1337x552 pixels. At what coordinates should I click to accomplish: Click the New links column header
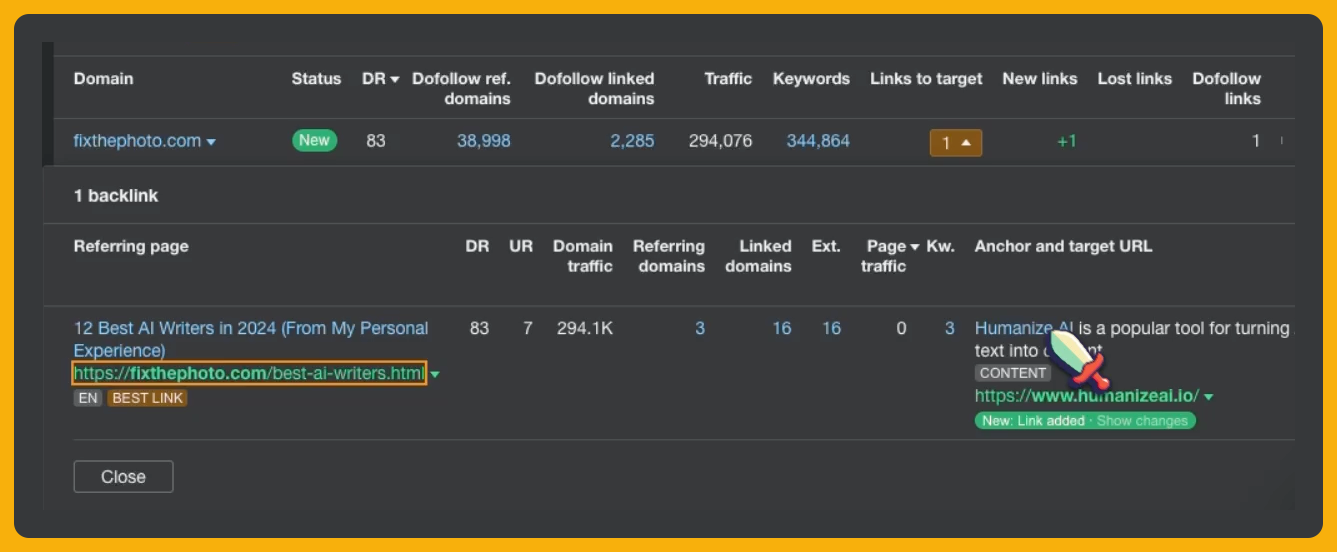[x=1040, y=79]
